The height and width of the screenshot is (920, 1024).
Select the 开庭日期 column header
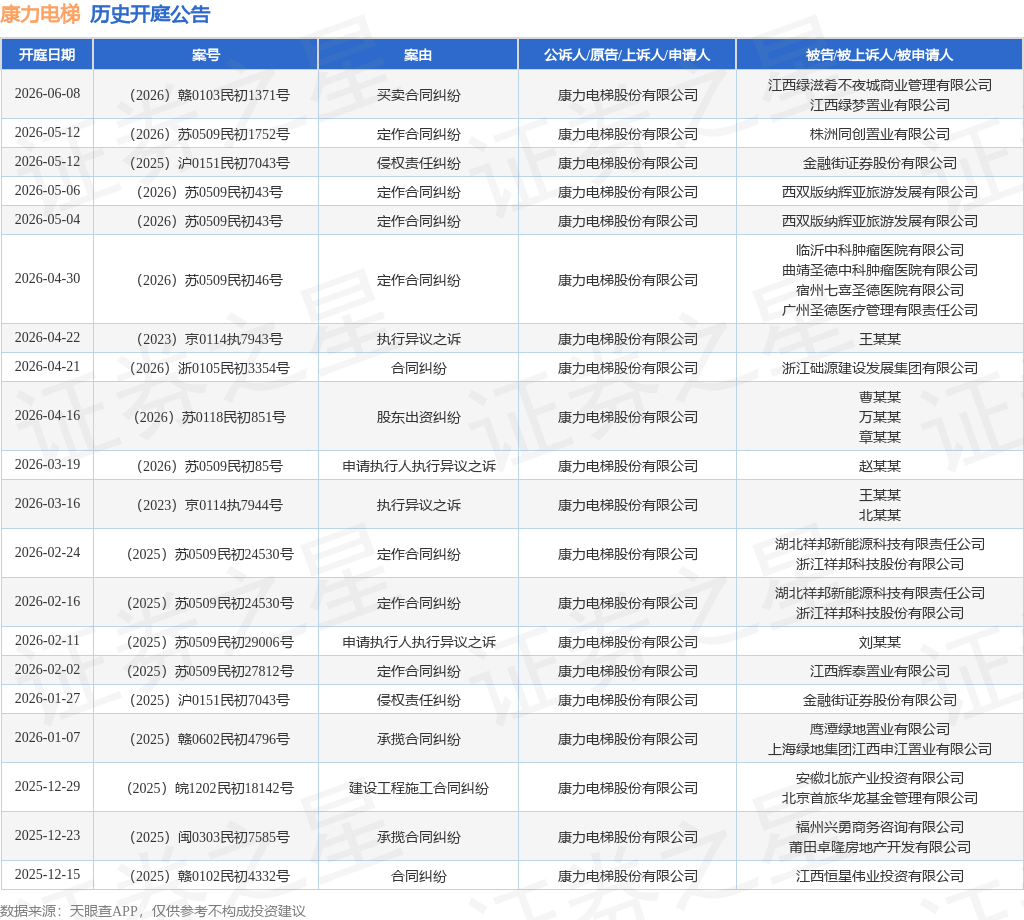47,55
